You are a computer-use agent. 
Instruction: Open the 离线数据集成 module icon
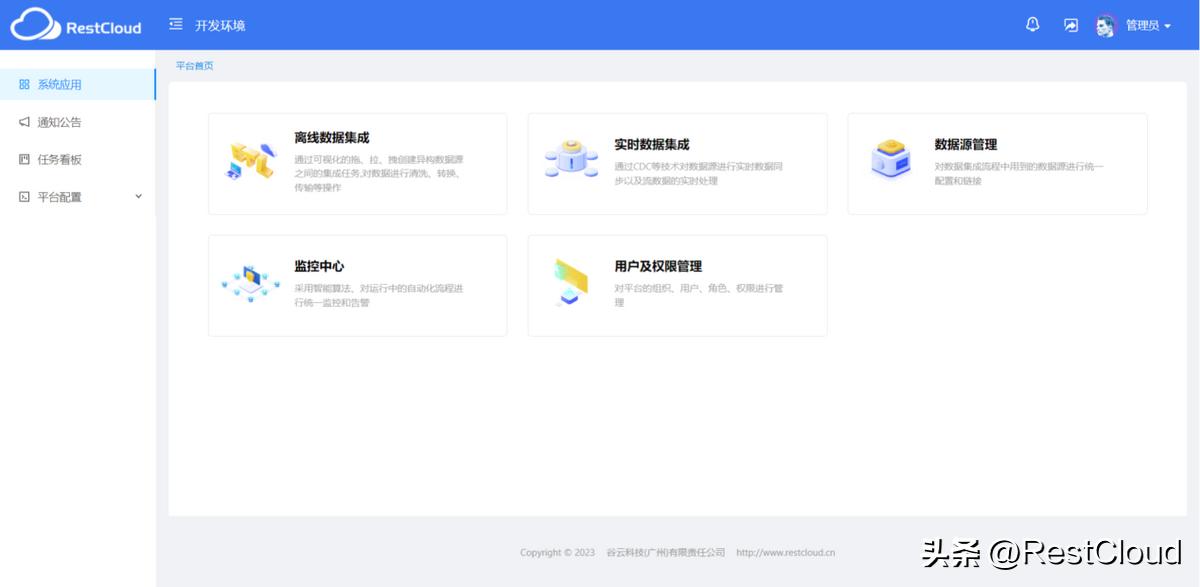[x=249, y=160]
